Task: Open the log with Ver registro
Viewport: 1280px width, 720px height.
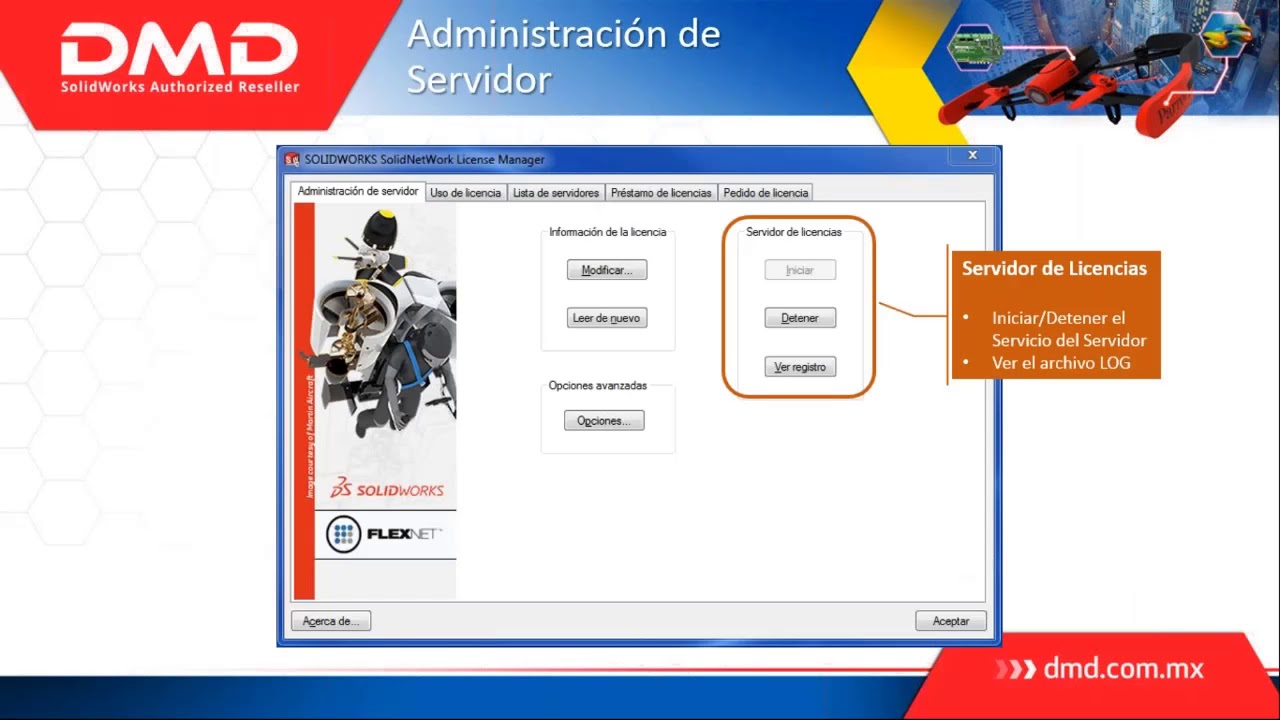Action: pos(800,367)
